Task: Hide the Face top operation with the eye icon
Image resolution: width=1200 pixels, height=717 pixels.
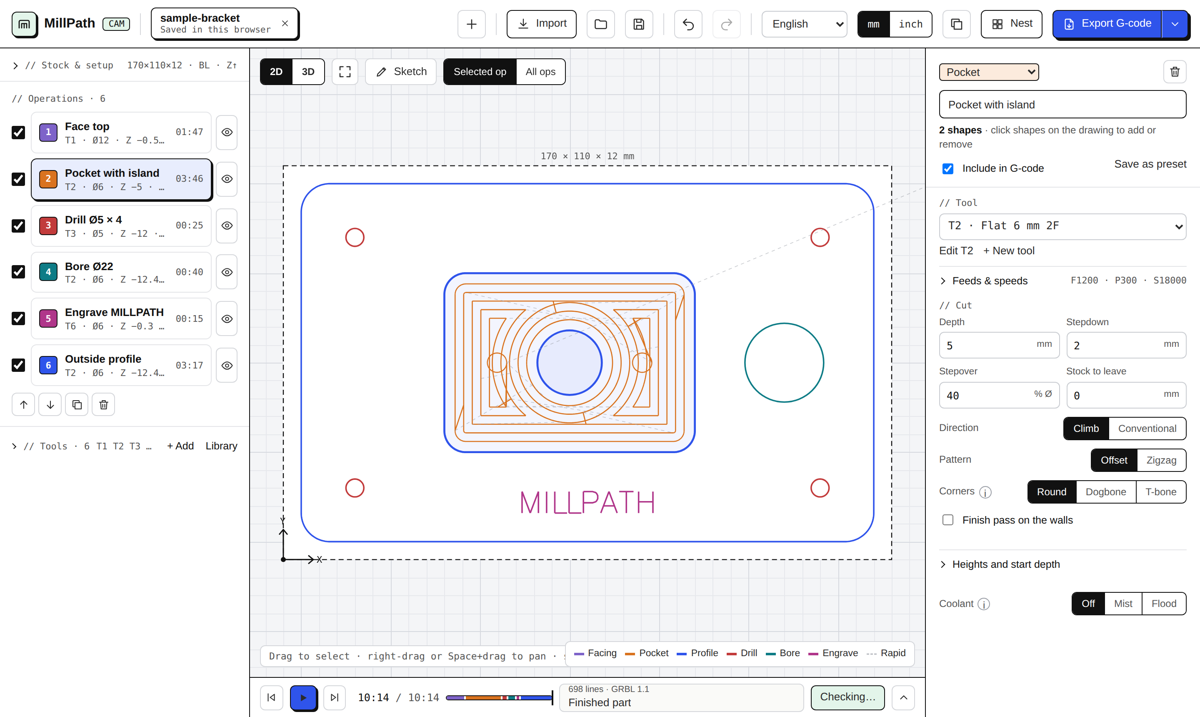Action: tap(227, 132)
